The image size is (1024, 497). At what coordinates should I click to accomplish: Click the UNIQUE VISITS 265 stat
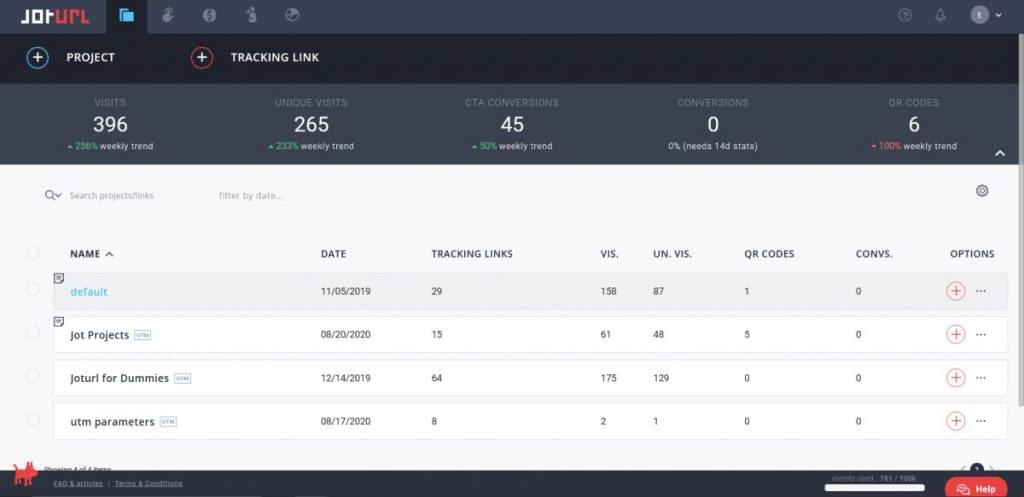[x=312, y=124]
